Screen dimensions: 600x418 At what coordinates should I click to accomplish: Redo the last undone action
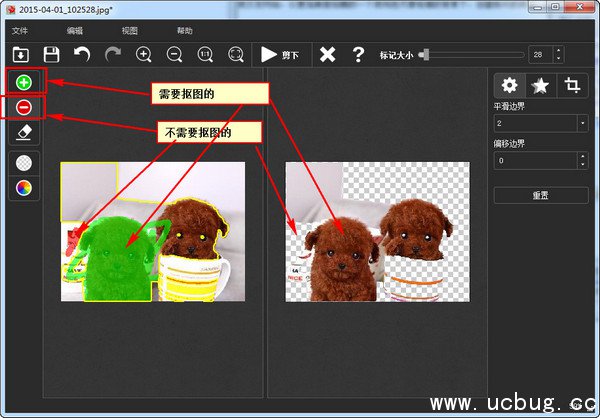pyautogui.click(x=112, y=54)
